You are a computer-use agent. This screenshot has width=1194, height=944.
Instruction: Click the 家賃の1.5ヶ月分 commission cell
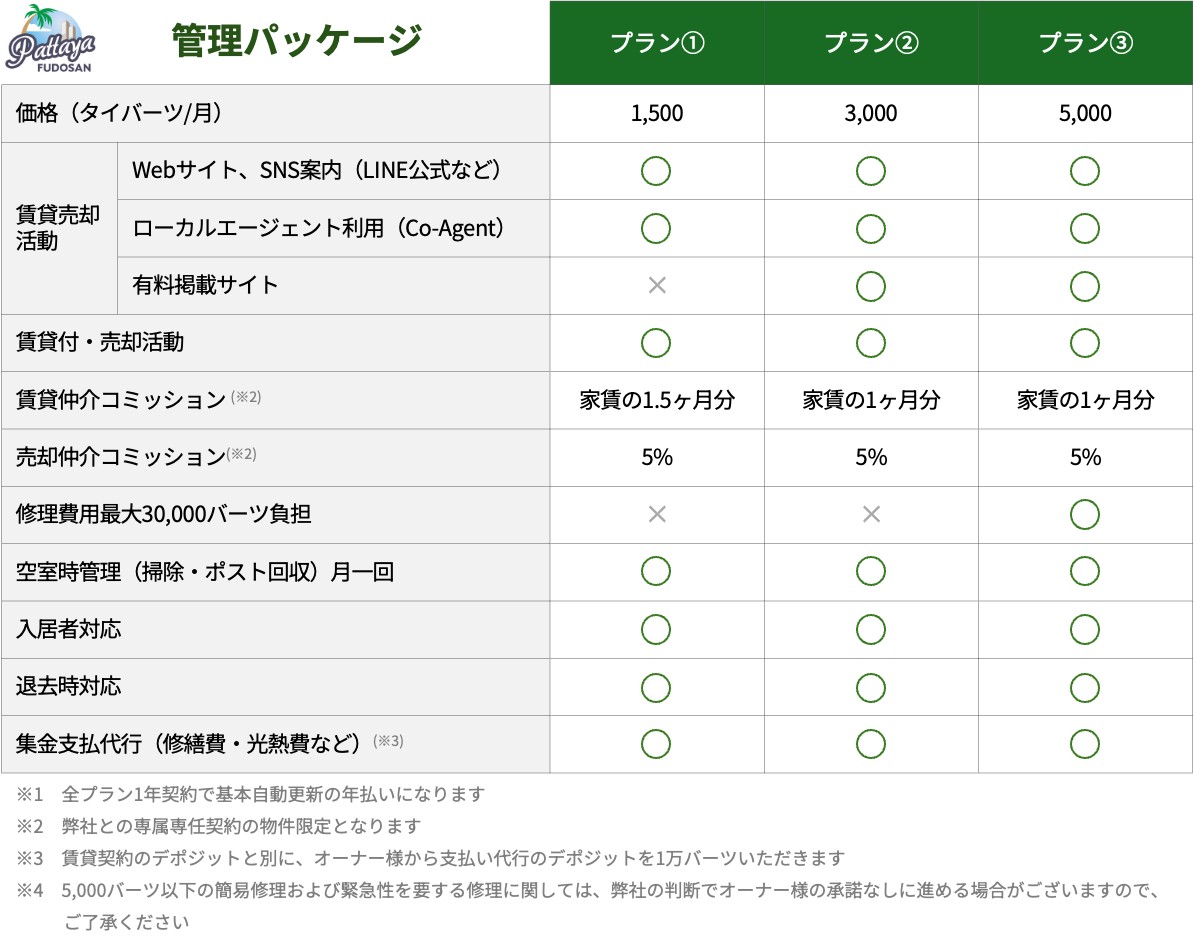[657, 400]
